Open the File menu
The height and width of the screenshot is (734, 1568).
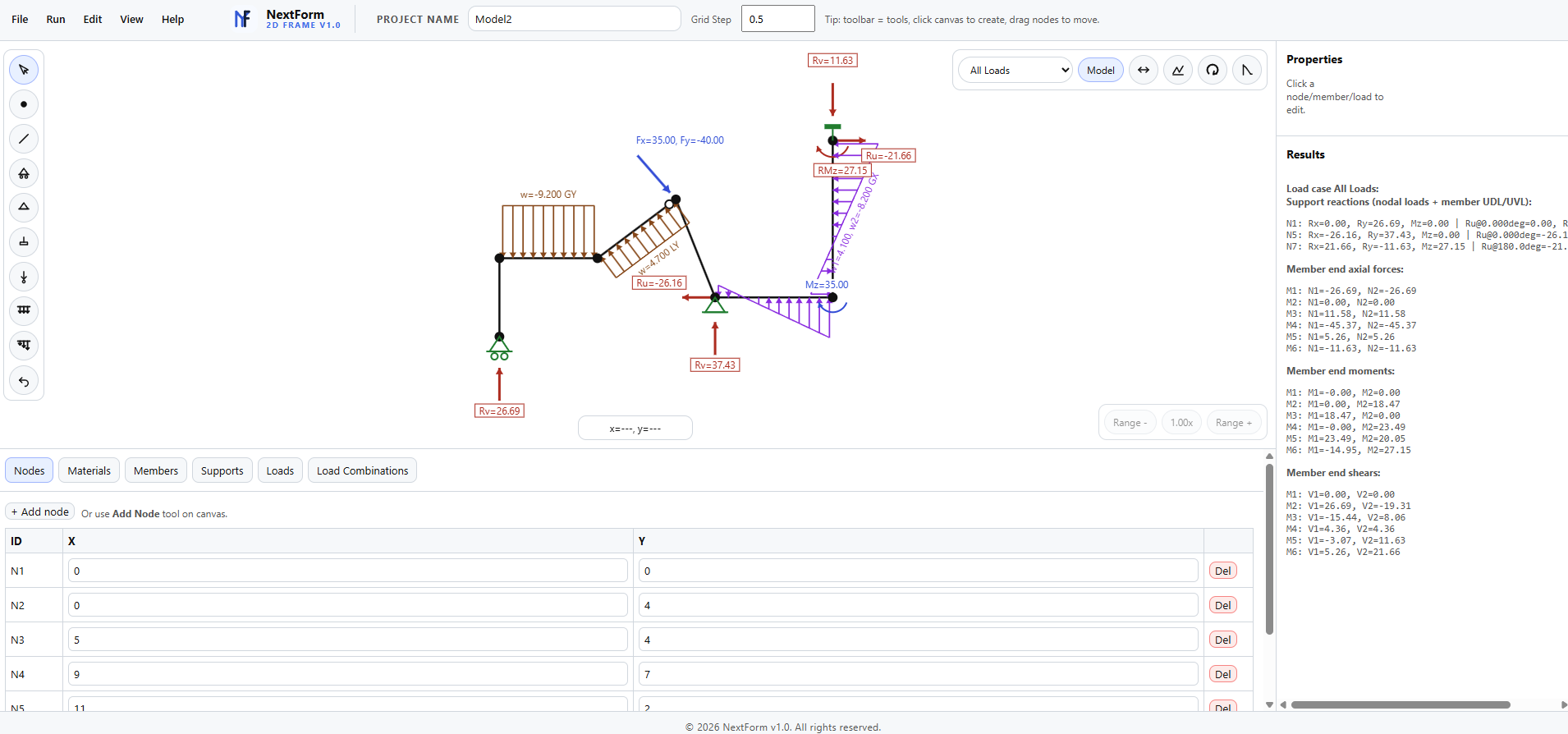[x=20, y=19]
